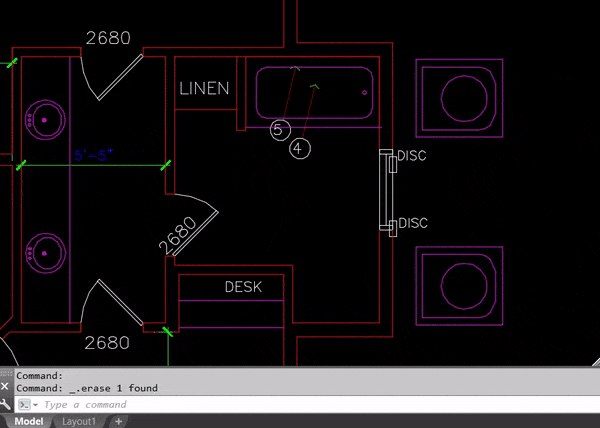This screenshot has height=428, width=600.
Task: Select the lower right appliance circle
Action: click(x=464, y=286)
